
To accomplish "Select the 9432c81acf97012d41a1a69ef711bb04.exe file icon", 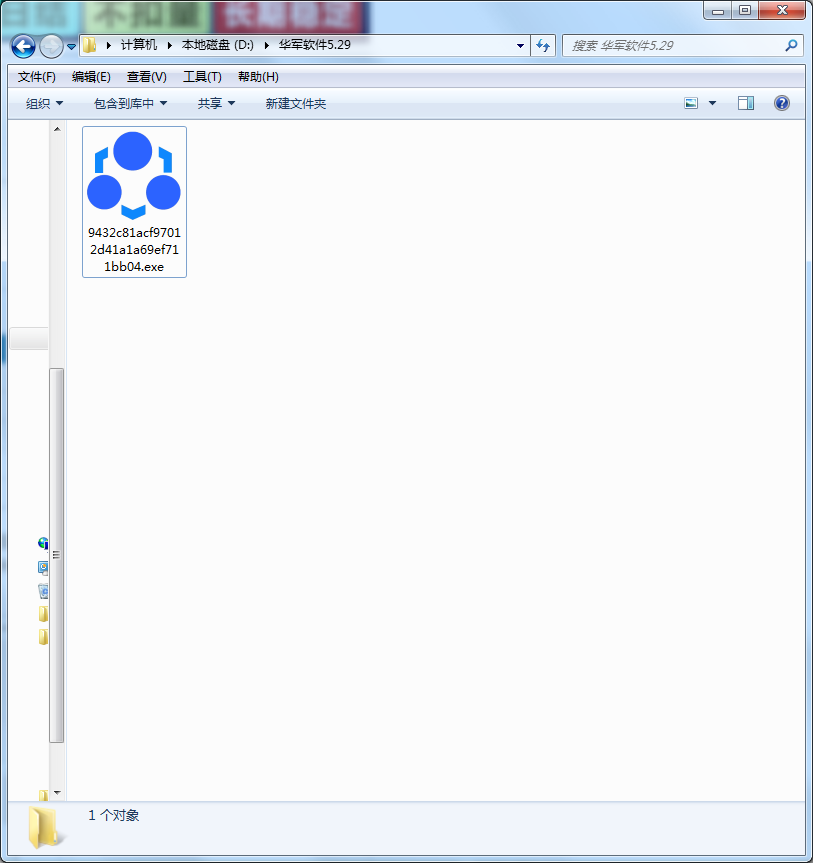I will point(134,176).
